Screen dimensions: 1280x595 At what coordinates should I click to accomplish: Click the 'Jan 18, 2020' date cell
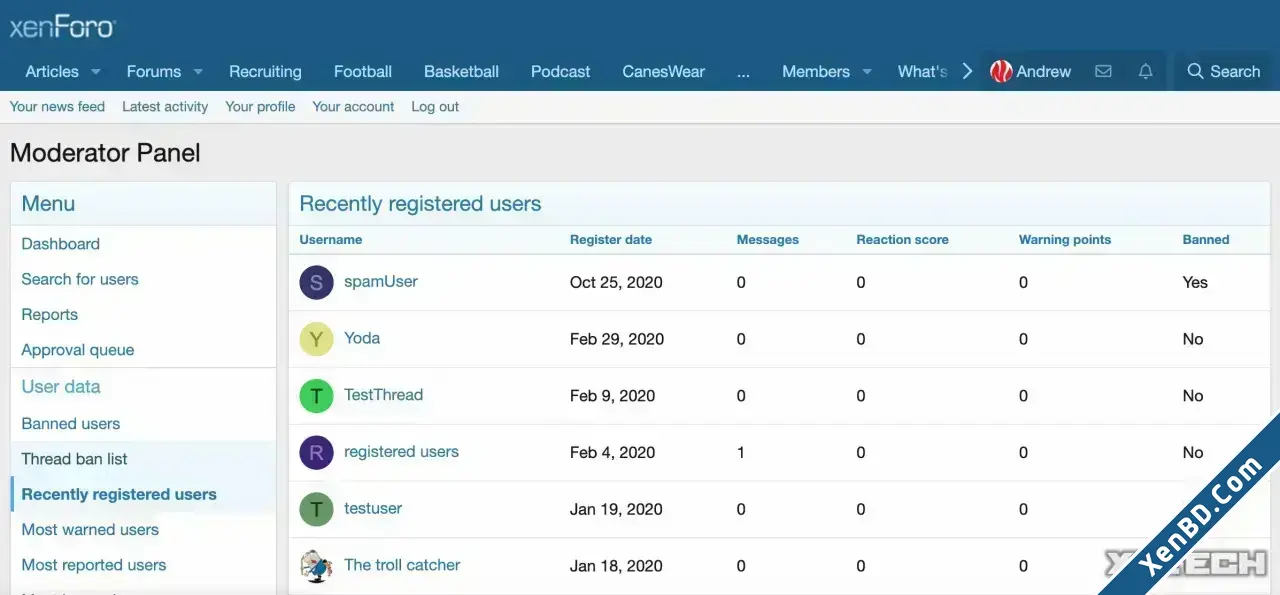pos(616,566)
